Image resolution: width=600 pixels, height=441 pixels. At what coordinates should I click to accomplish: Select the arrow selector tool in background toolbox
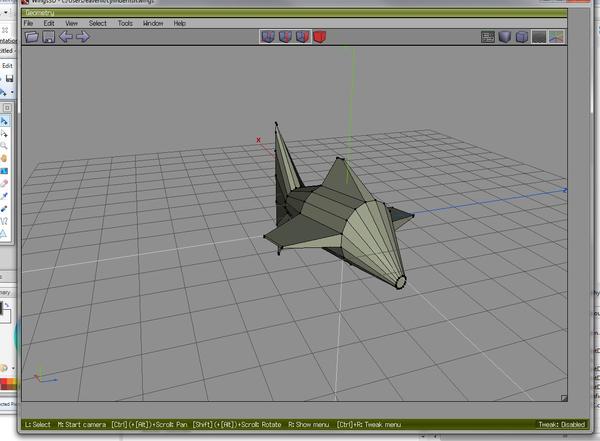click(x=4, y=121)
